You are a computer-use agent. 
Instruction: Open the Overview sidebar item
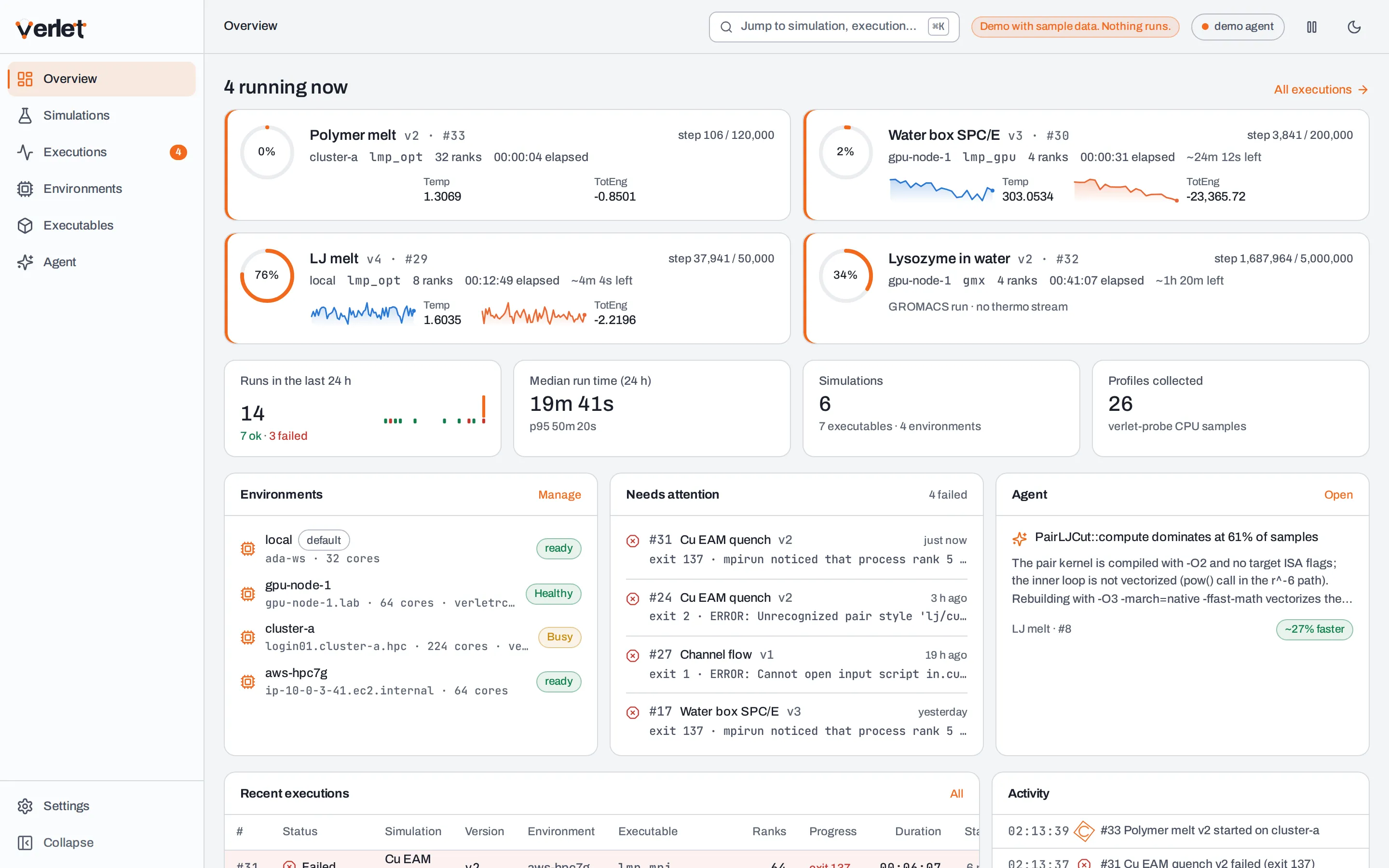tap(102, 79)
